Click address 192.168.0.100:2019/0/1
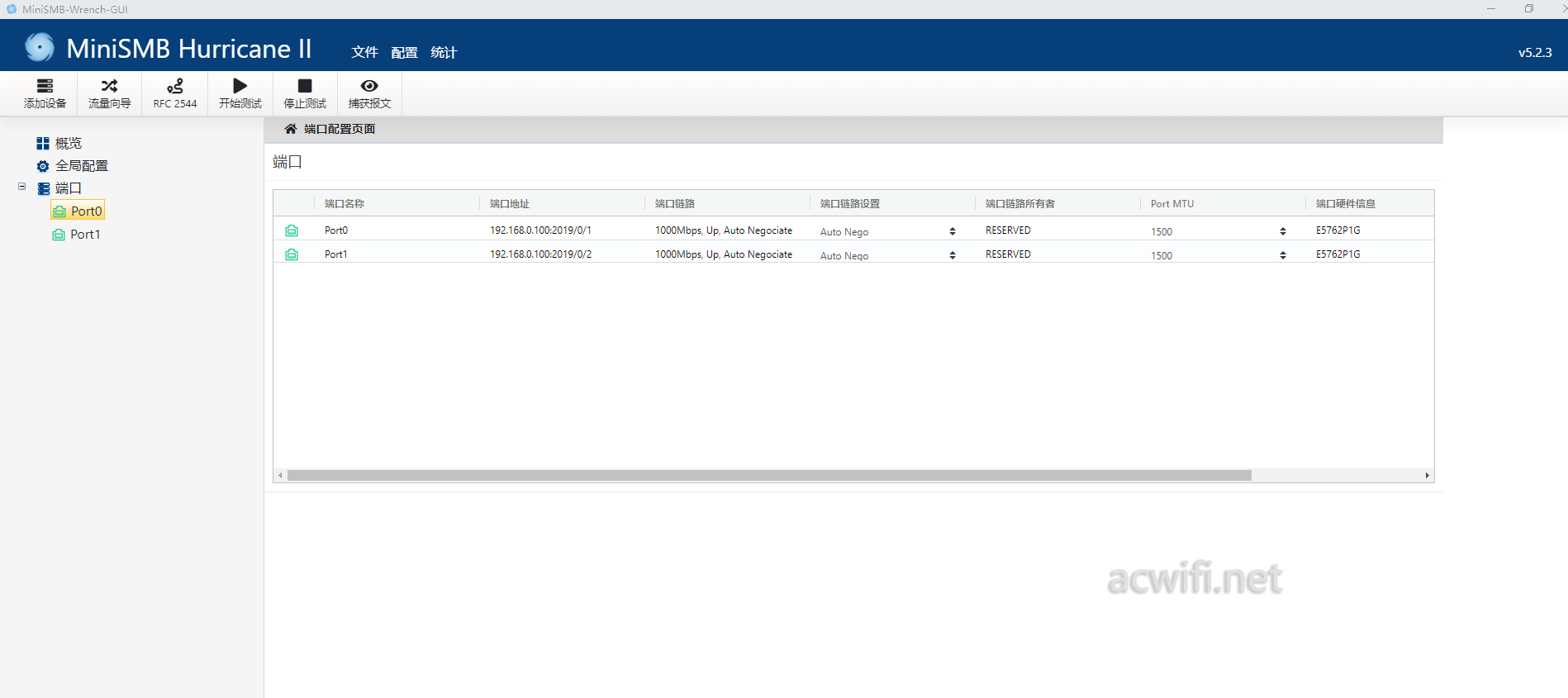This screenshot has width=1568, height=698. (541, 230)
